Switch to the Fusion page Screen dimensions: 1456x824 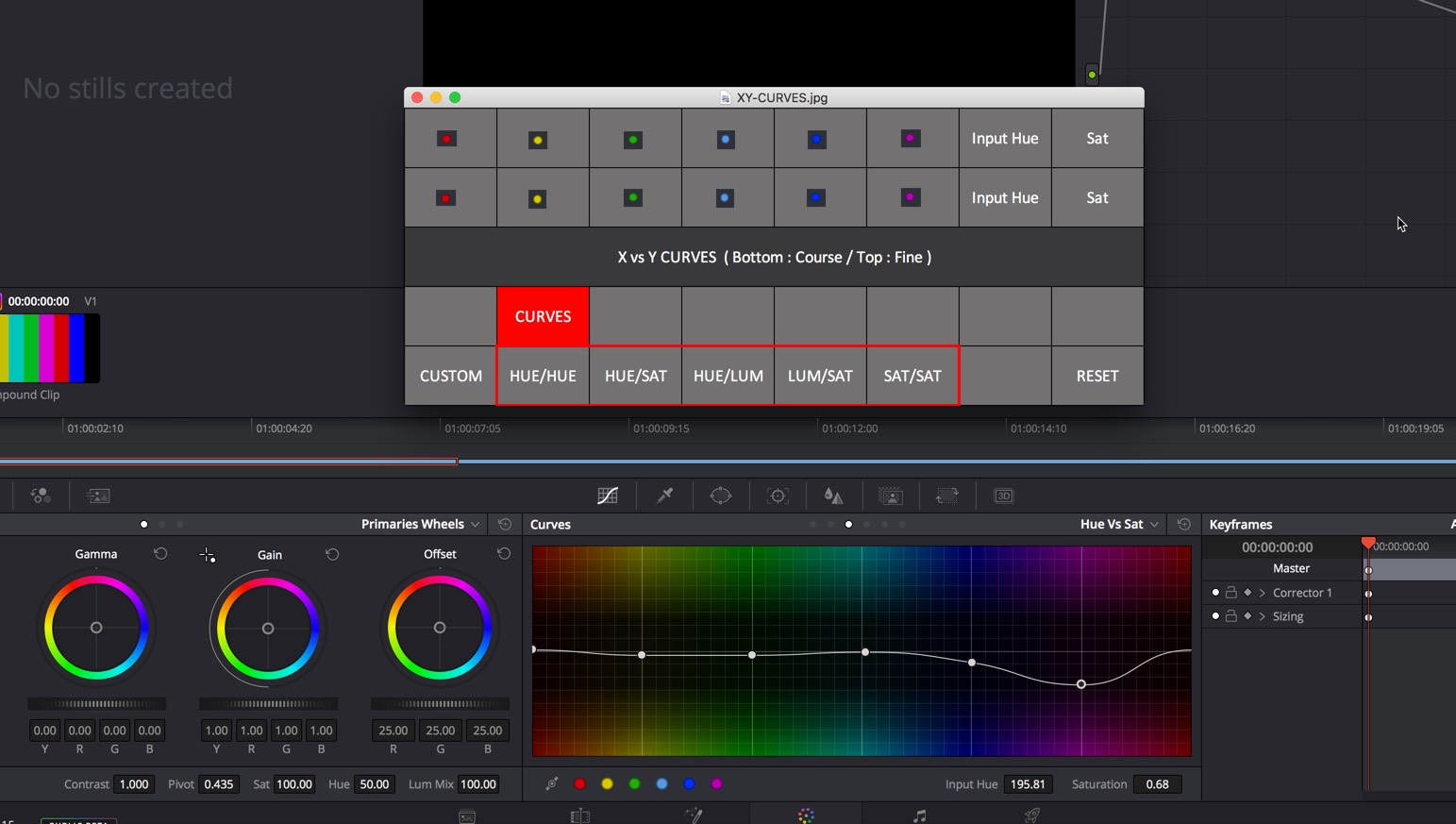coord(694,815)
